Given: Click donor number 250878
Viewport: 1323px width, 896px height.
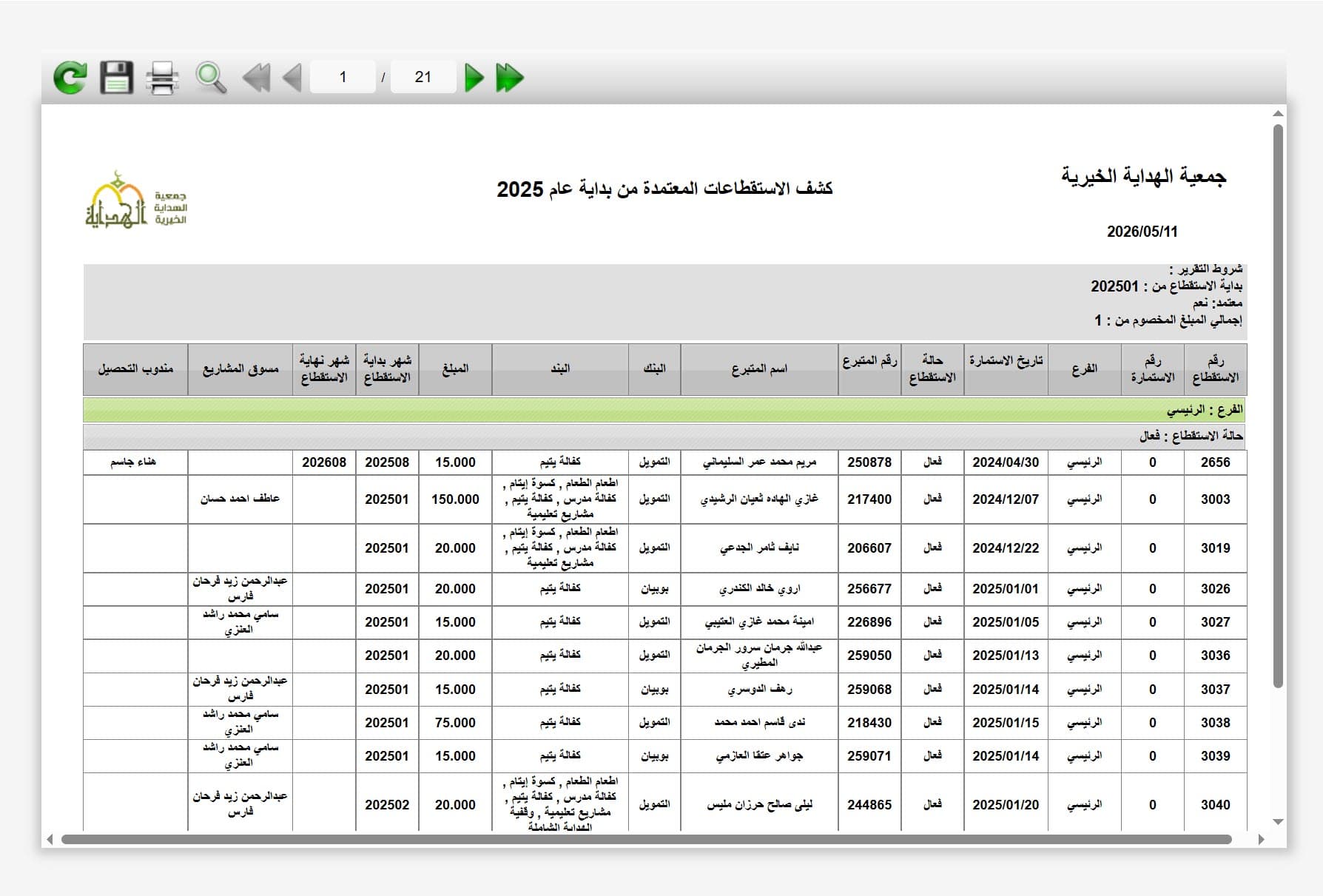Looking at the screenshot, I should coord(869,462).
